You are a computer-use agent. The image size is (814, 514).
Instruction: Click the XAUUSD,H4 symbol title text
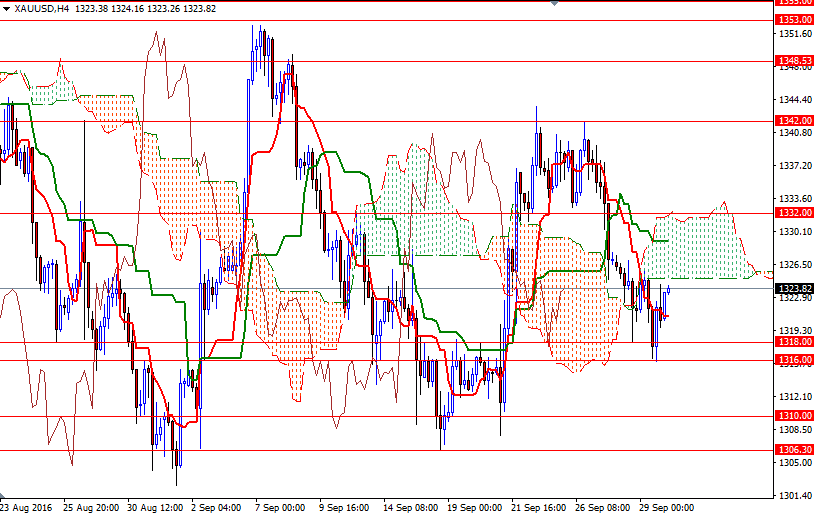pyautogui.click(x=35, y=8)
